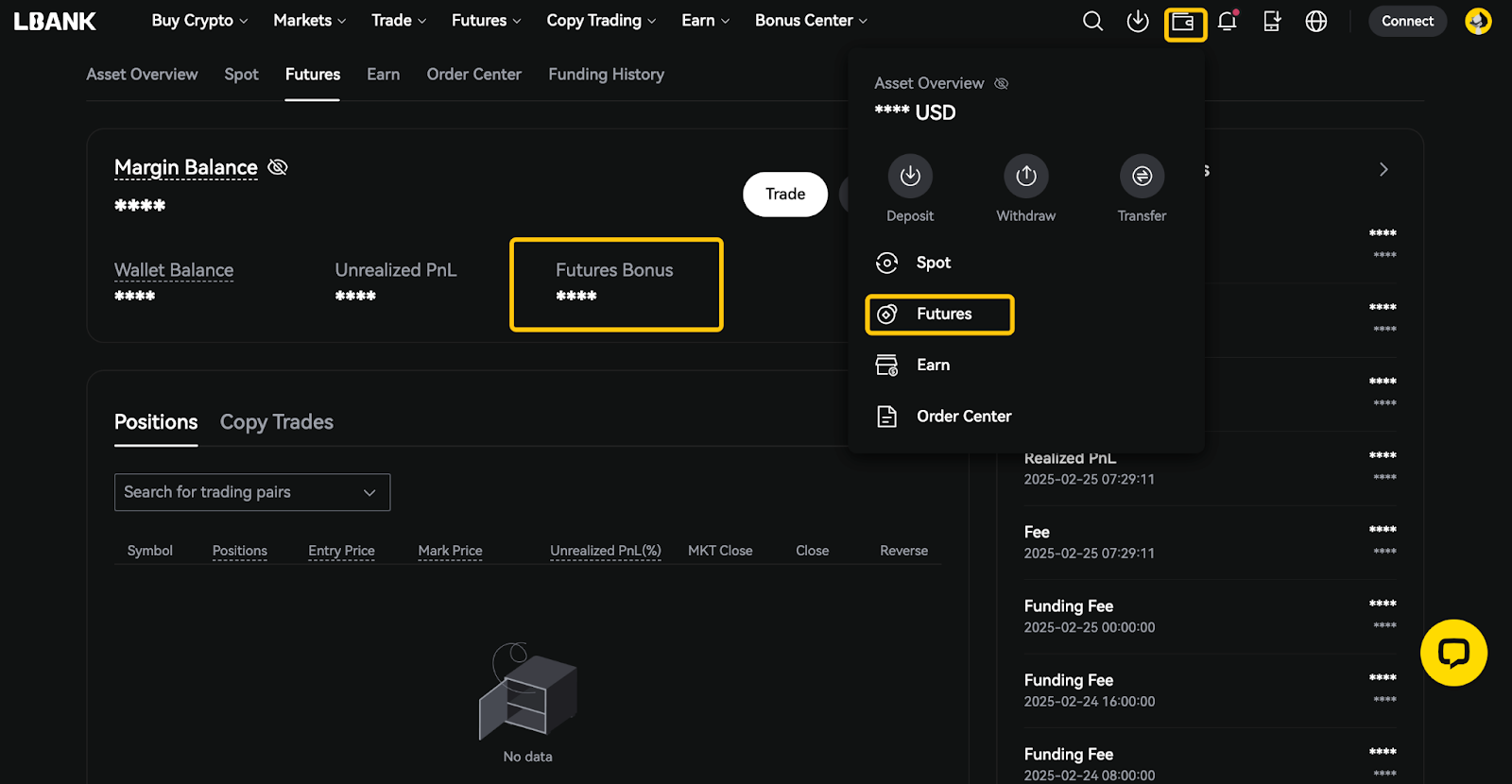Switch to the Copy Trades tab
1512x784 pixels.
[x=277, y=422]
